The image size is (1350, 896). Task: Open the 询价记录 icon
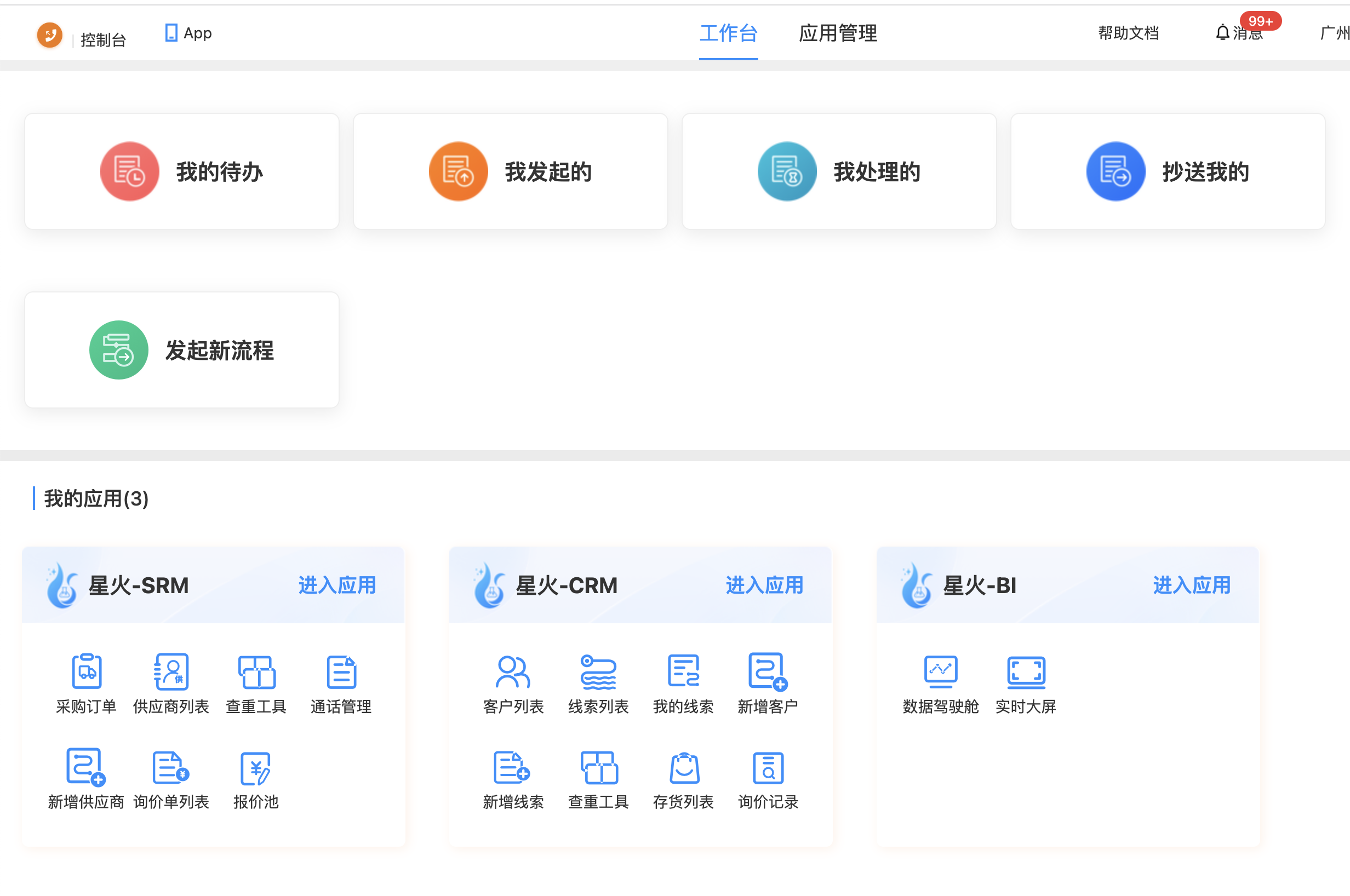tap(768, 767)
